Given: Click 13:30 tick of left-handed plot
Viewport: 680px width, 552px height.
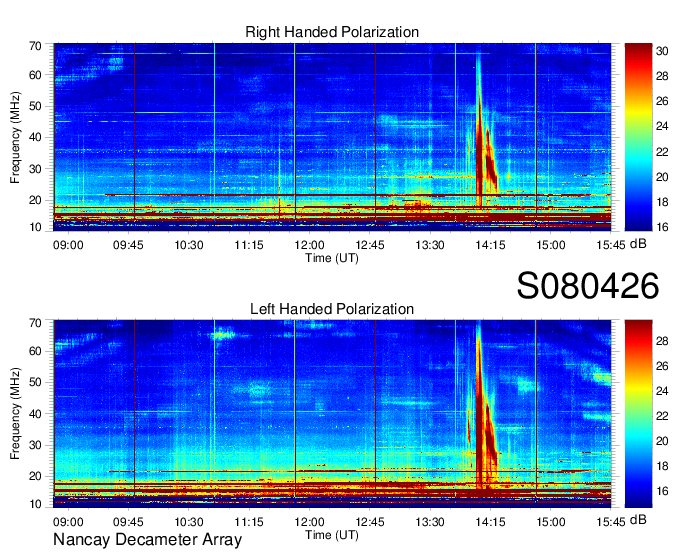Looking at the screenshot, I should click(x=430, y=522).
